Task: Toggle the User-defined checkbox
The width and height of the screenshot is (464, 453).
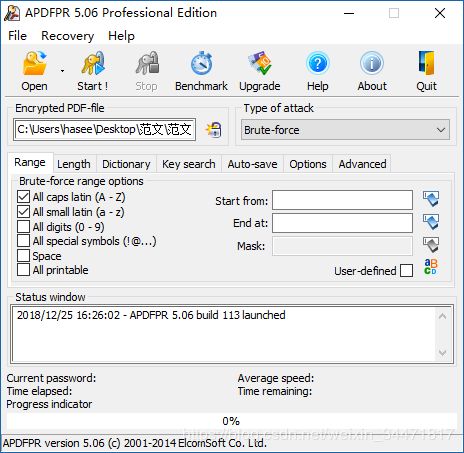Action: click(406, 271)
